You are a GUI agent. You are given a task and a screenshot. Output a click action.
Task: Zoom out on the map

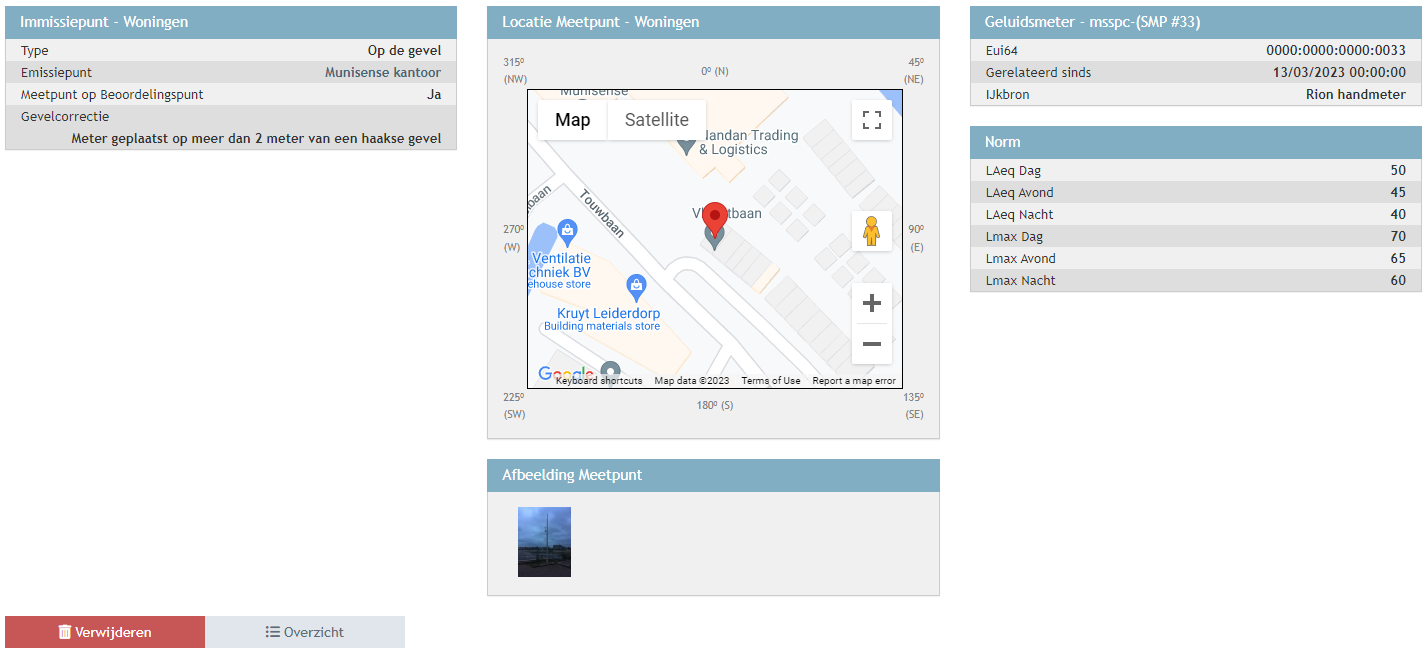coord(871,344)
